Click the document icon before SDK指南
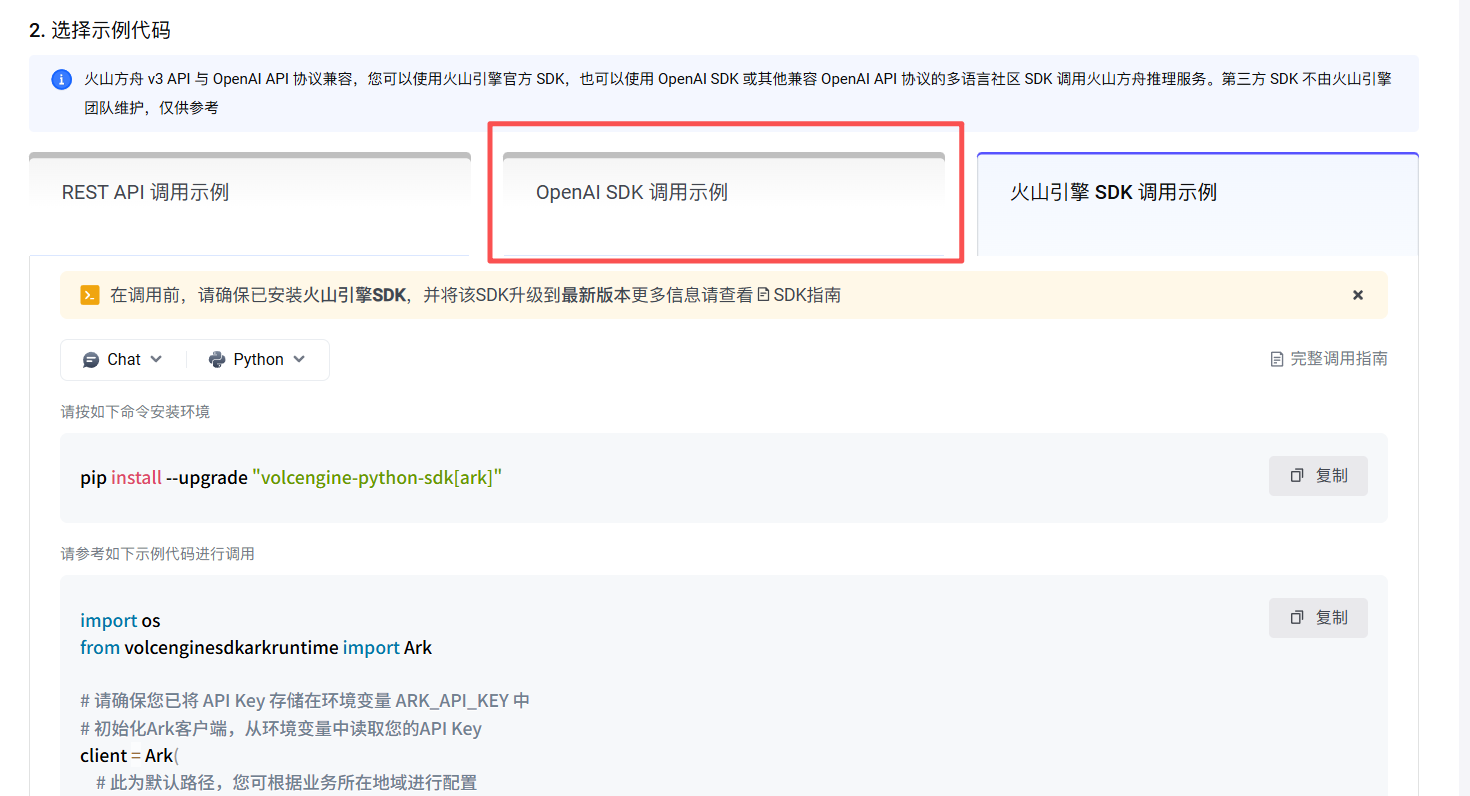 (x=763, y=295)
